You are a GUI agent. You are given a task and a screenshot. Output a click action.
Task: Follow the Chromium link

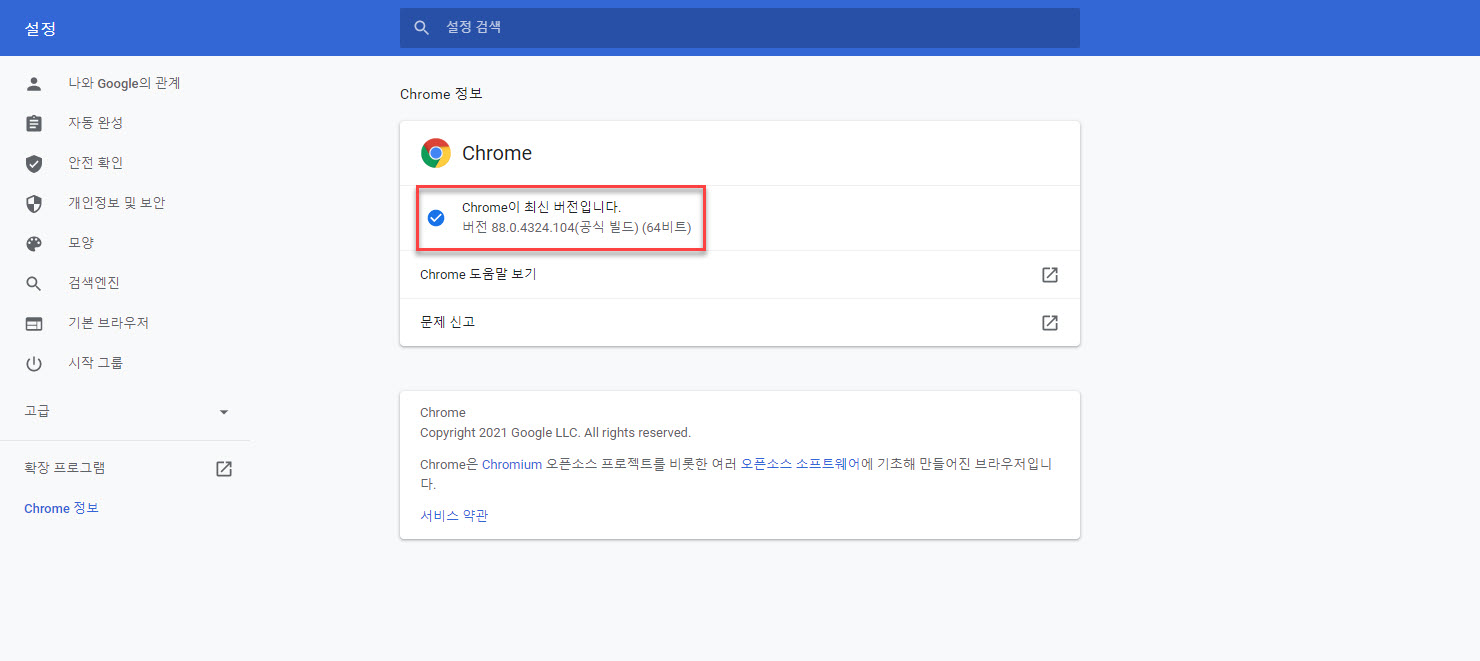(x=512, y=465)
